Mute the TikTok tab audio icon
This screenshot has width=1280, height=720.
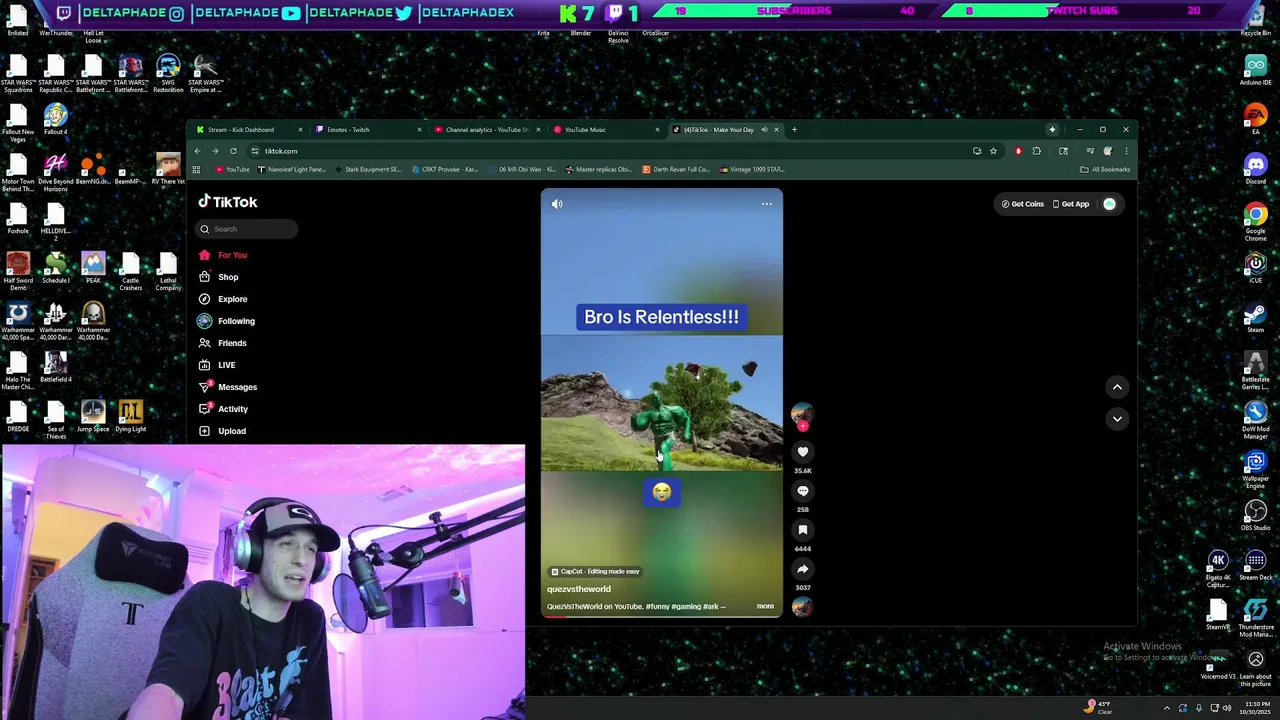point(764,130)
